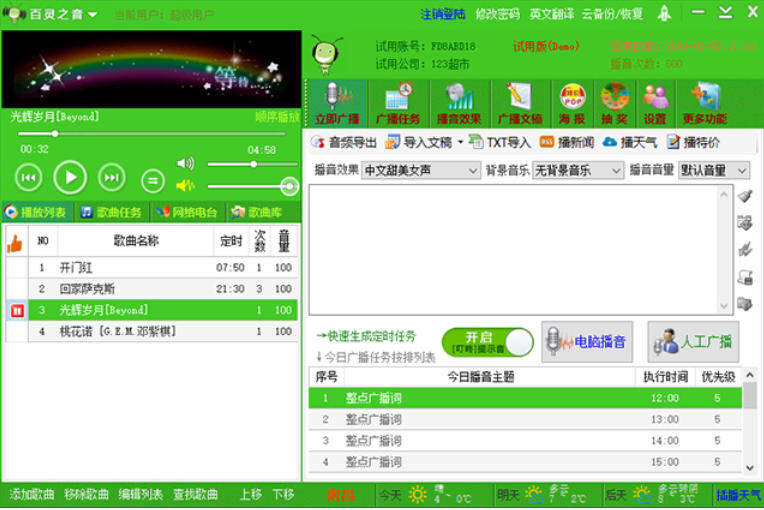The image size is (764, 510).
Task: Click 云备份/恢复 cloud backup
Action: [x=612, y=14]
